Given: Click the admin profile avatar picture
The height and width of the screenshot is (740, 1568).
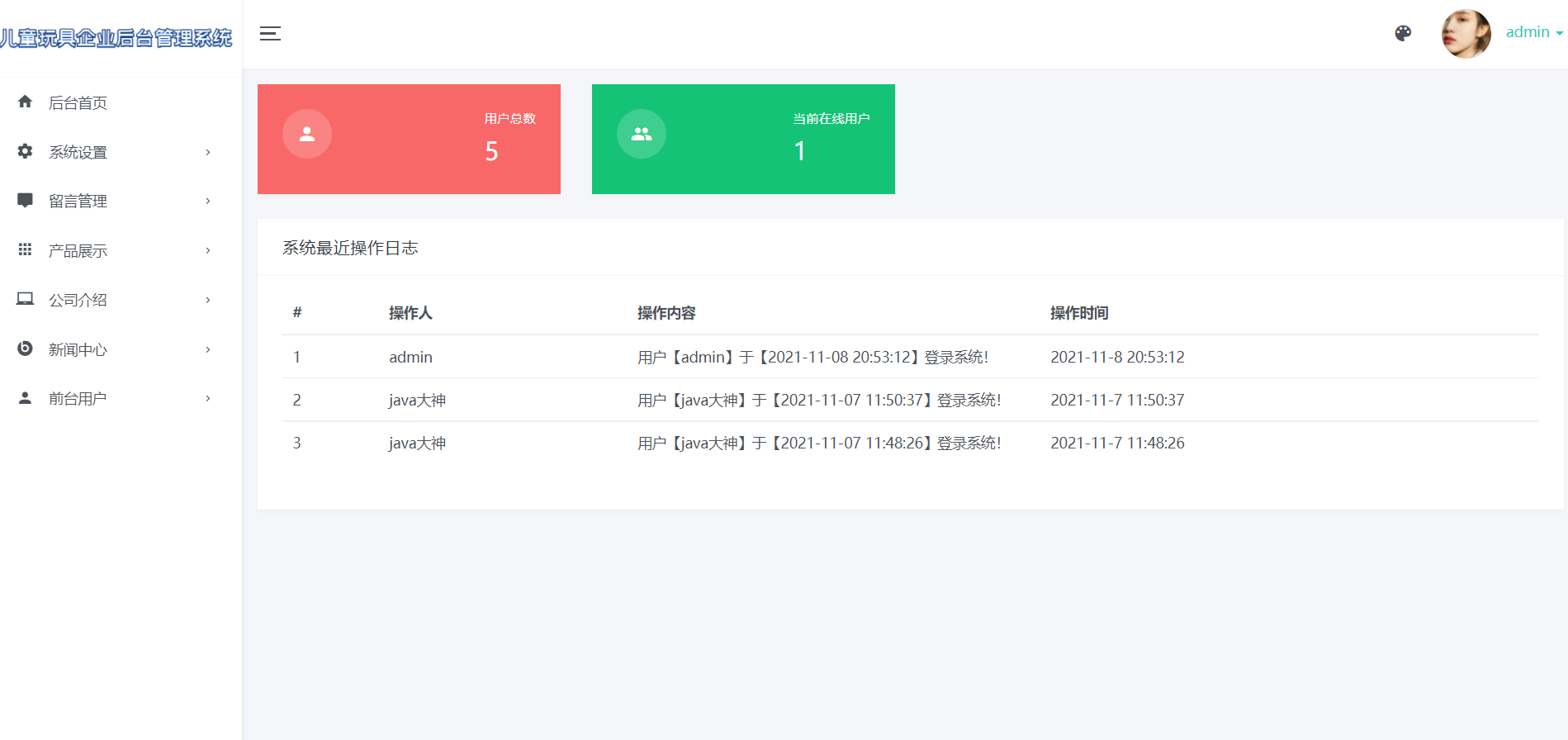Looking at the screenshot, I should coord(1466,34).
